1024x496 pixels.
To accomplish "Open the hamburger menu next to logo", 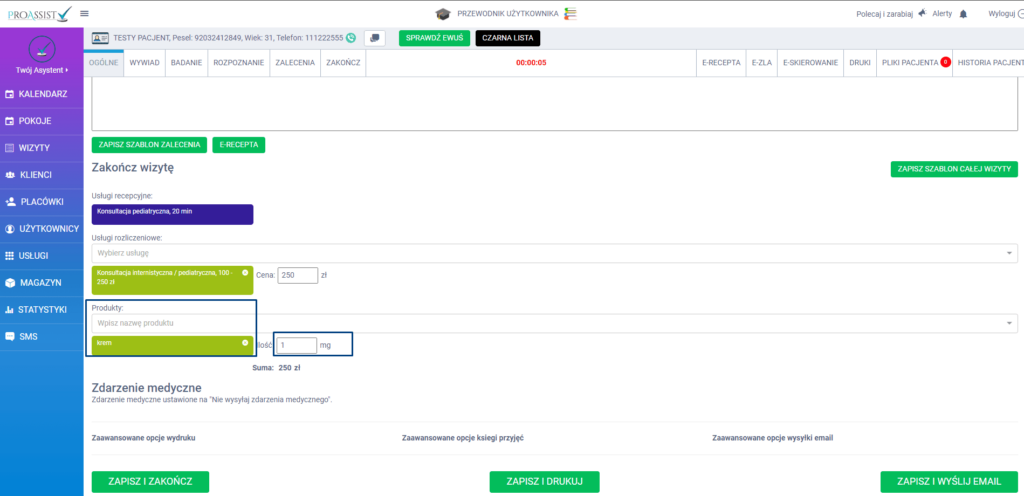I will pyautogui.click(x=84, y=13).
